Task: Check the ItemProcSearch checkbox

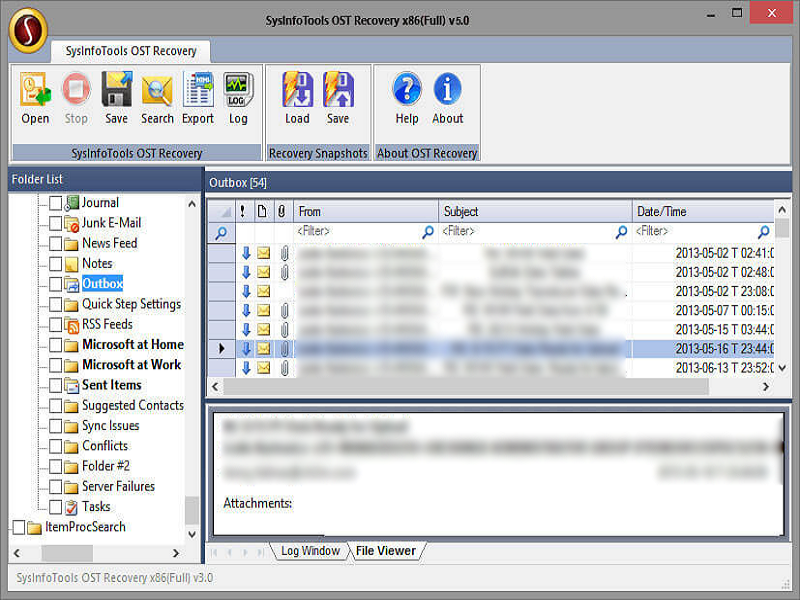Action: (x=18, y=527)
